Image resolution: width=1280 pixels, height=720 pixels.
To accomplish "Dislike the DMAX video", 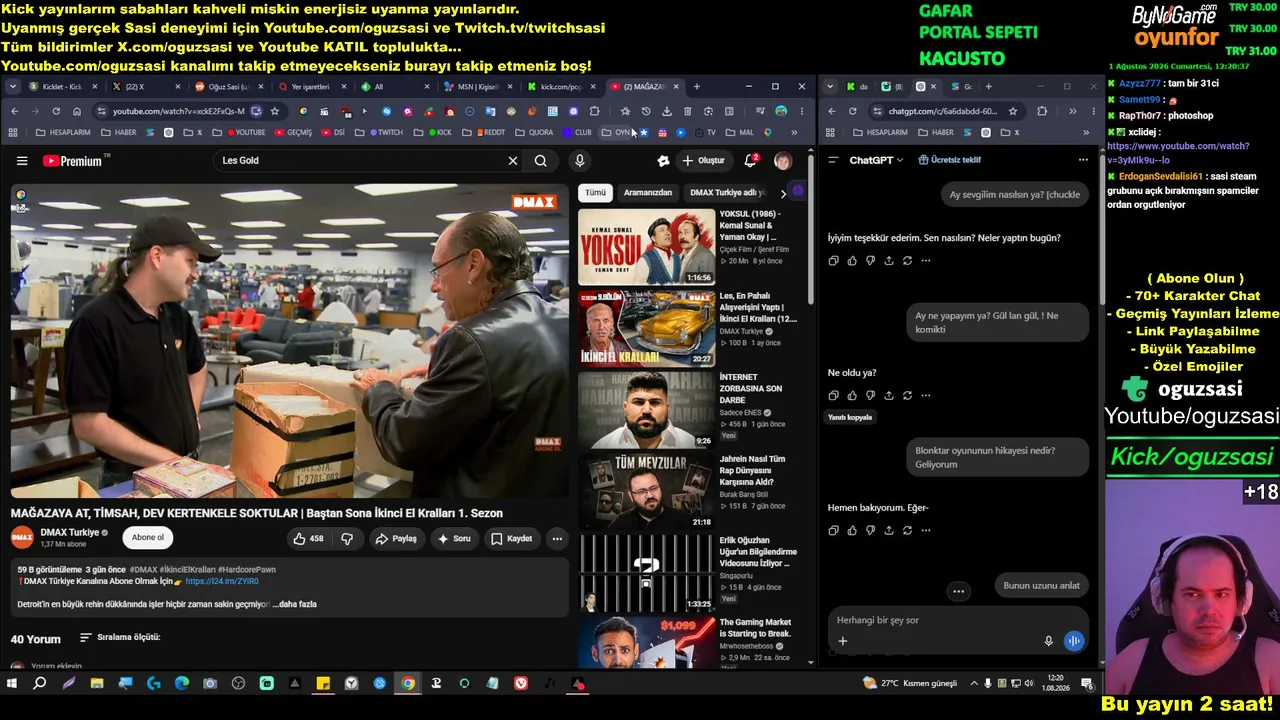I will click(347, 538).
